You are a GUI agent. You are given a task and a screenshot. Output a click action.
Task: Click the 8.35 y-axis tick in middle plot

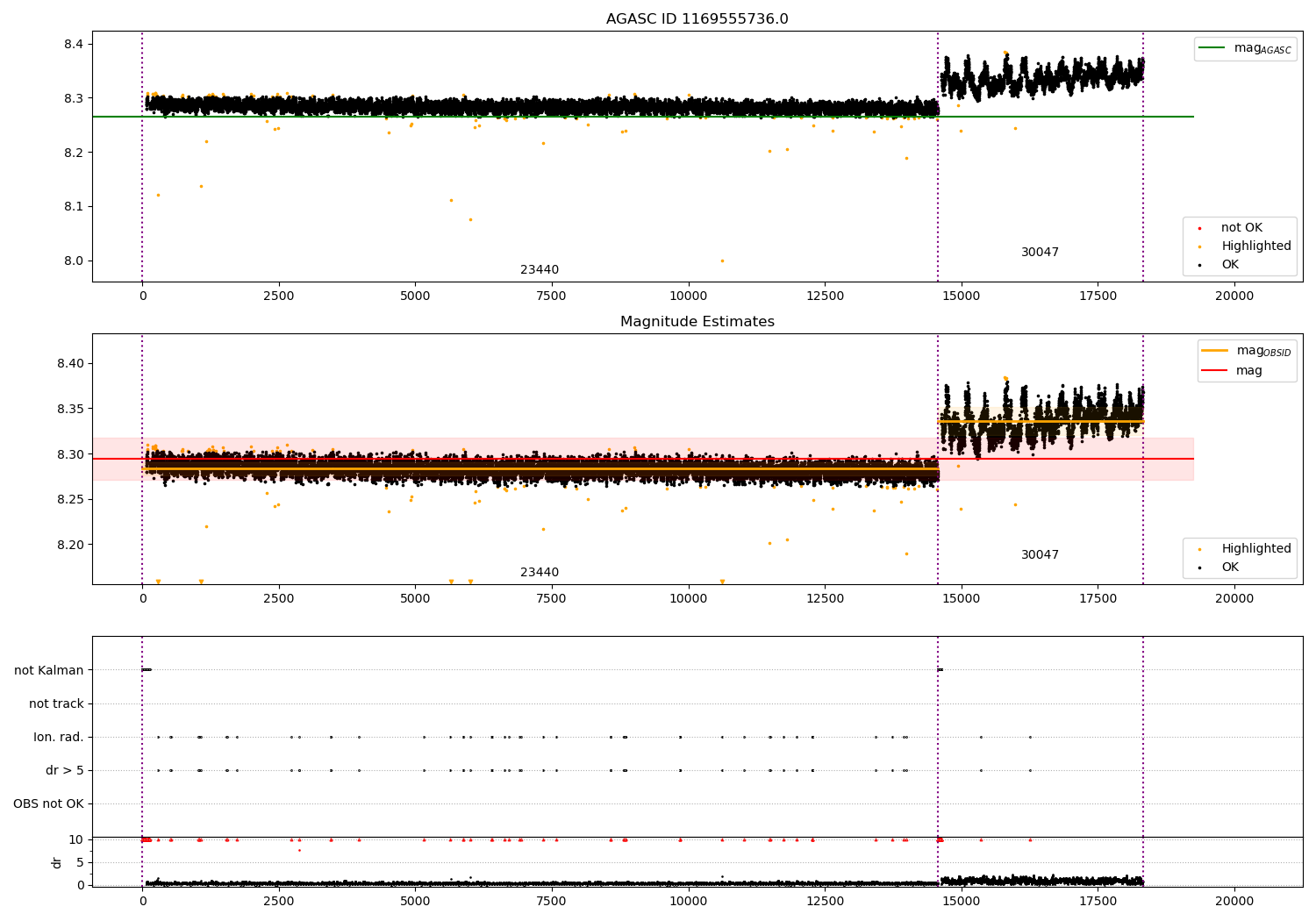click(x=69, y=409)
